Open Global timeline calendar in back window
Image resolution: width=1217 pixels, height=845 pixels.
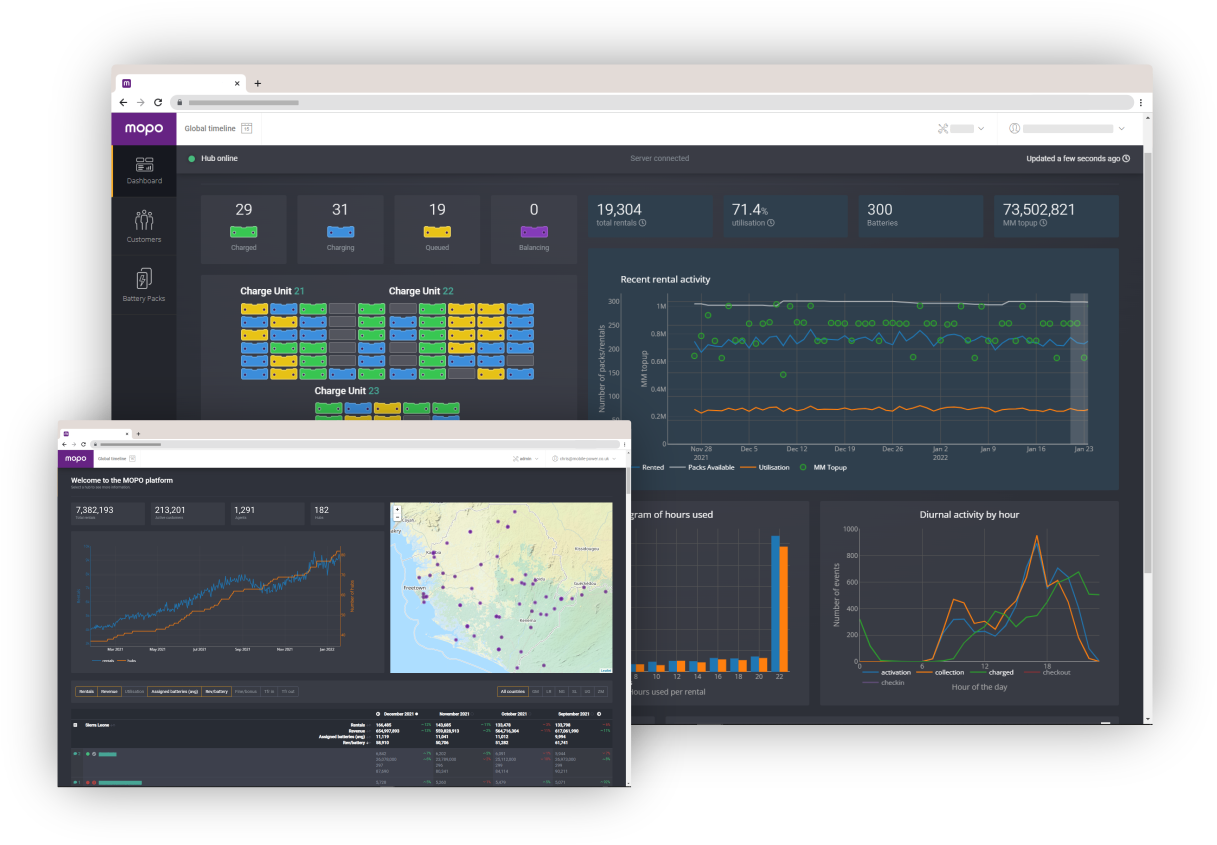tap(246, 128)
